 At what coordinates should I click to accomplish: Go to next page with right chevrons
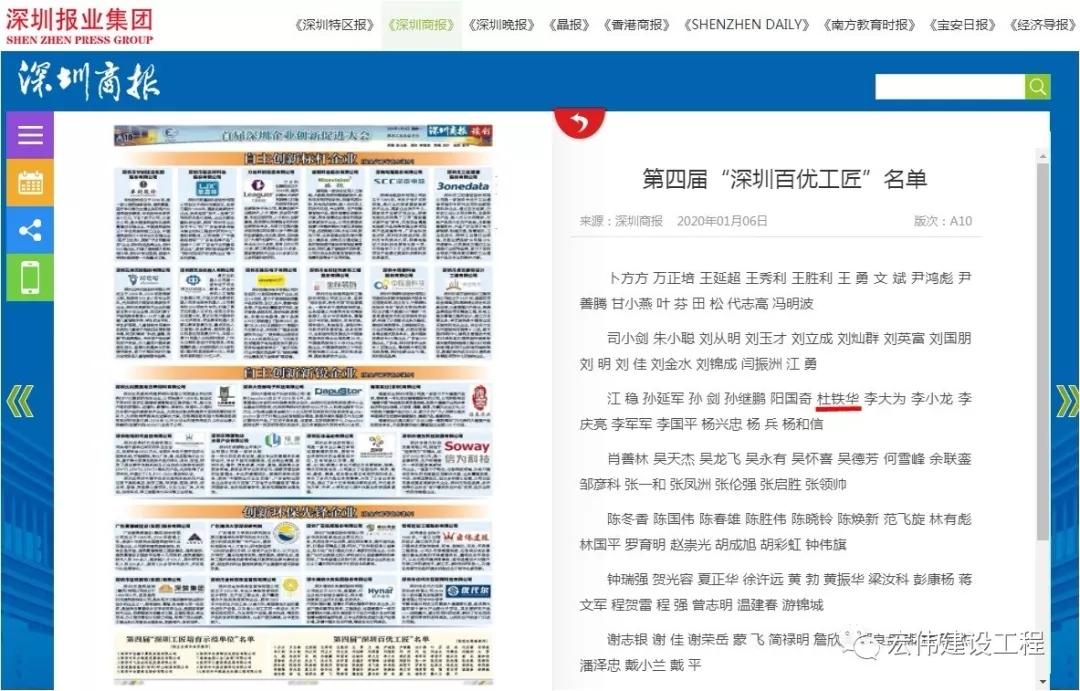pos(1067,401)
